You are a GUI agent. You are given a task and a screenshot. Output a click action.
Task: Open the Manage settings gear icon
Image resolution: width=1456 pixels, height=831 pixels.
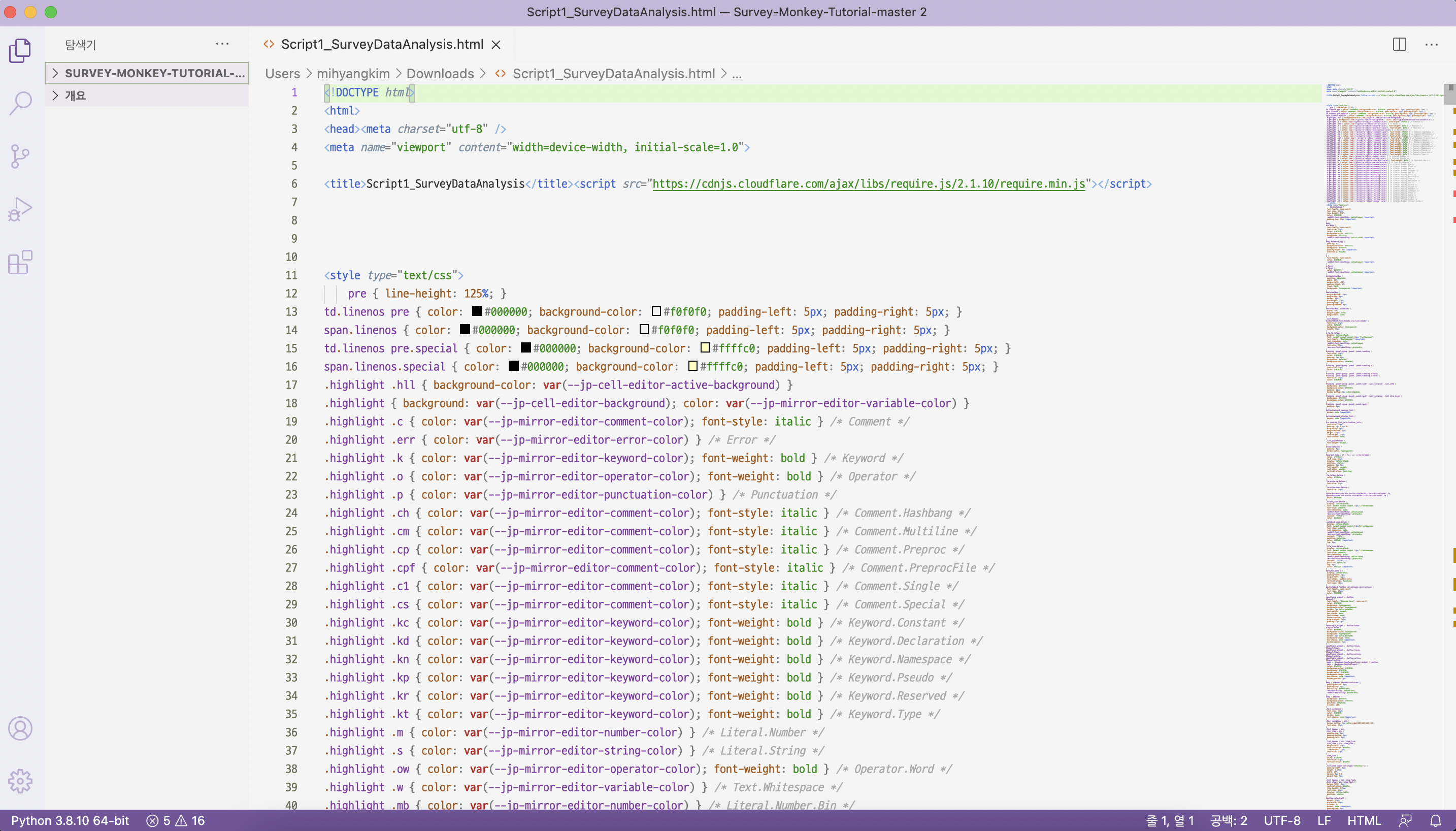[20, 781]
